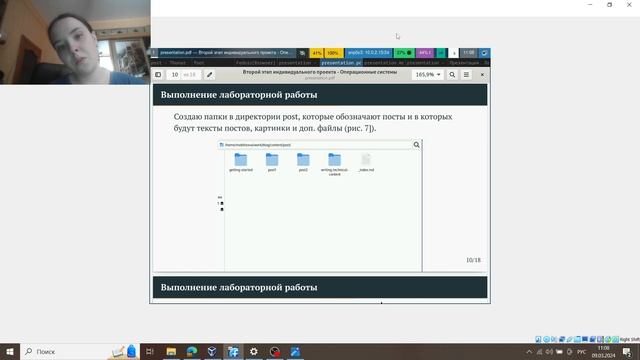Open volume control in system tray
Screen dimensions: 640x360
tap(549, 351)
